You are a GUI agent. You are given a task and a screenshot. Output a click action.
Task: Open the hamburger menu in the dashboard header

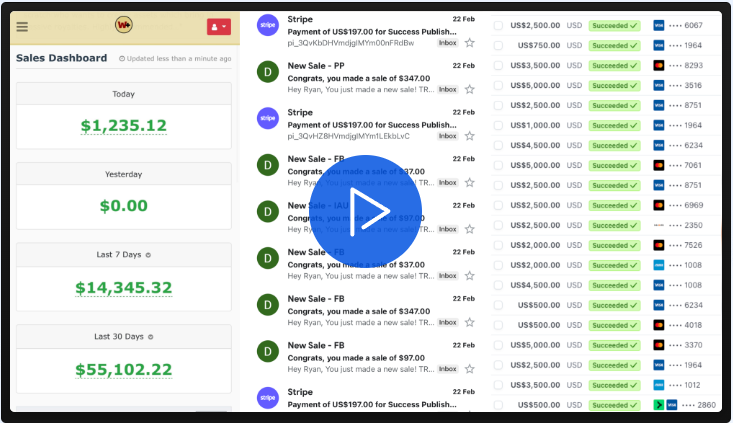click(x=23, y=27)
